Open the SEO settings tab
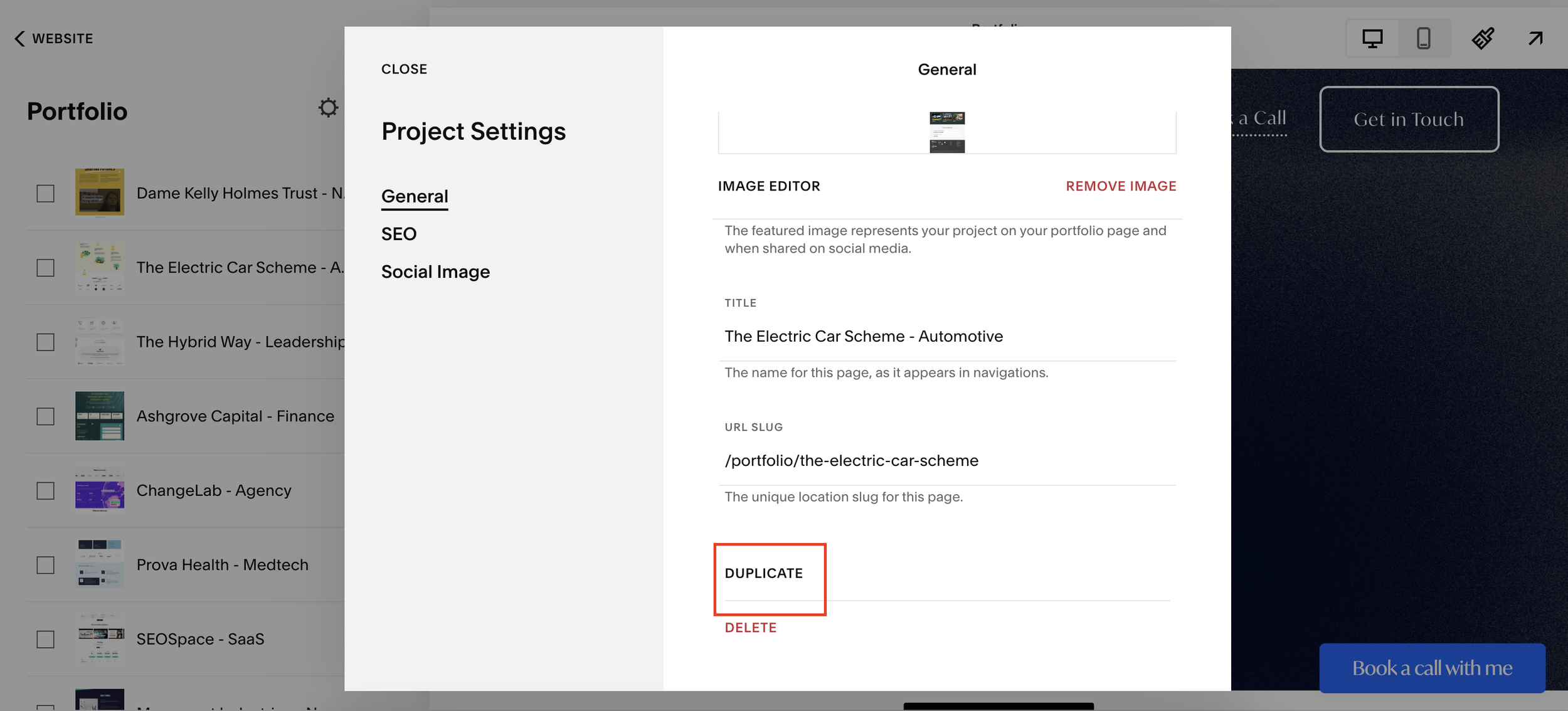The image size is (1568, 711). (x=399, y=234)
